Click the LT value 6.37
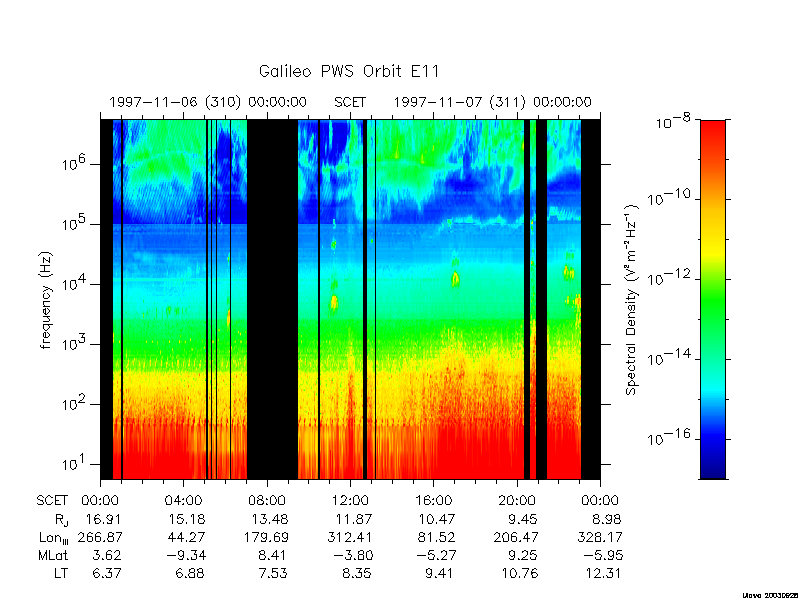This screenshot has height=600, width=800. pos(107,573)
